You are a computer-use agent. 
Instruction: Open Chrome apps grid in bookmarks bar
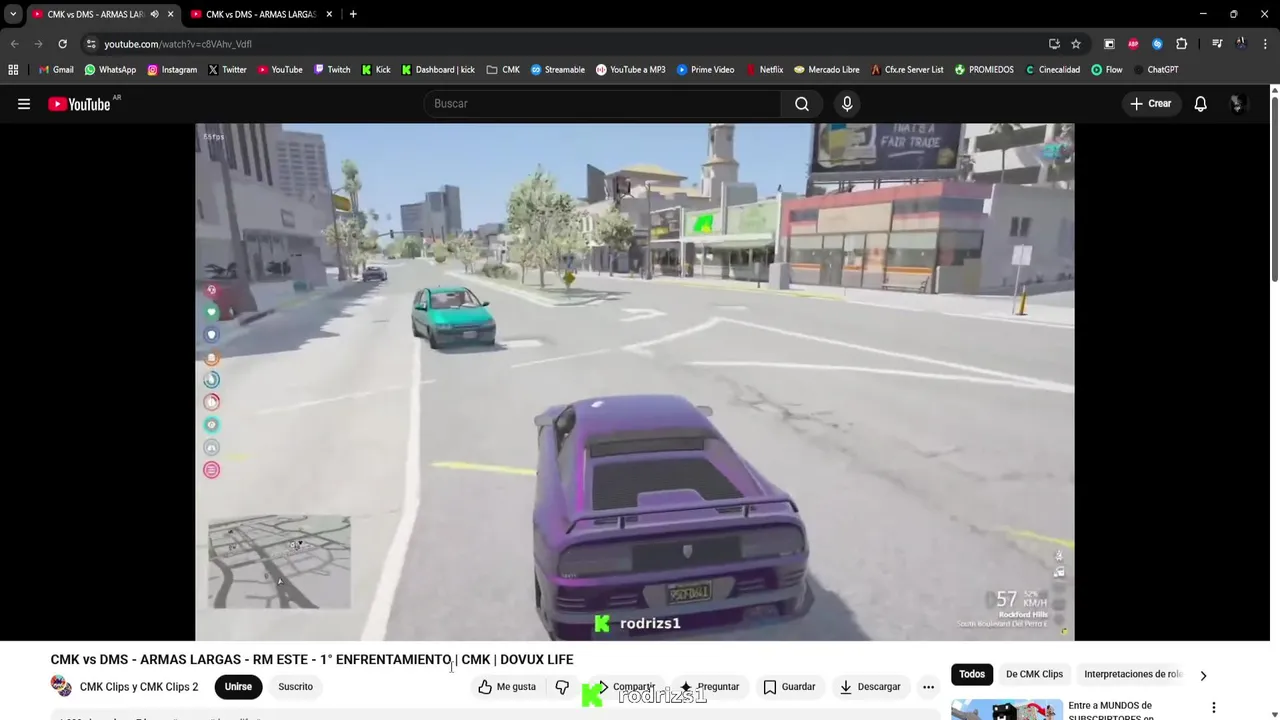point(13,70)
